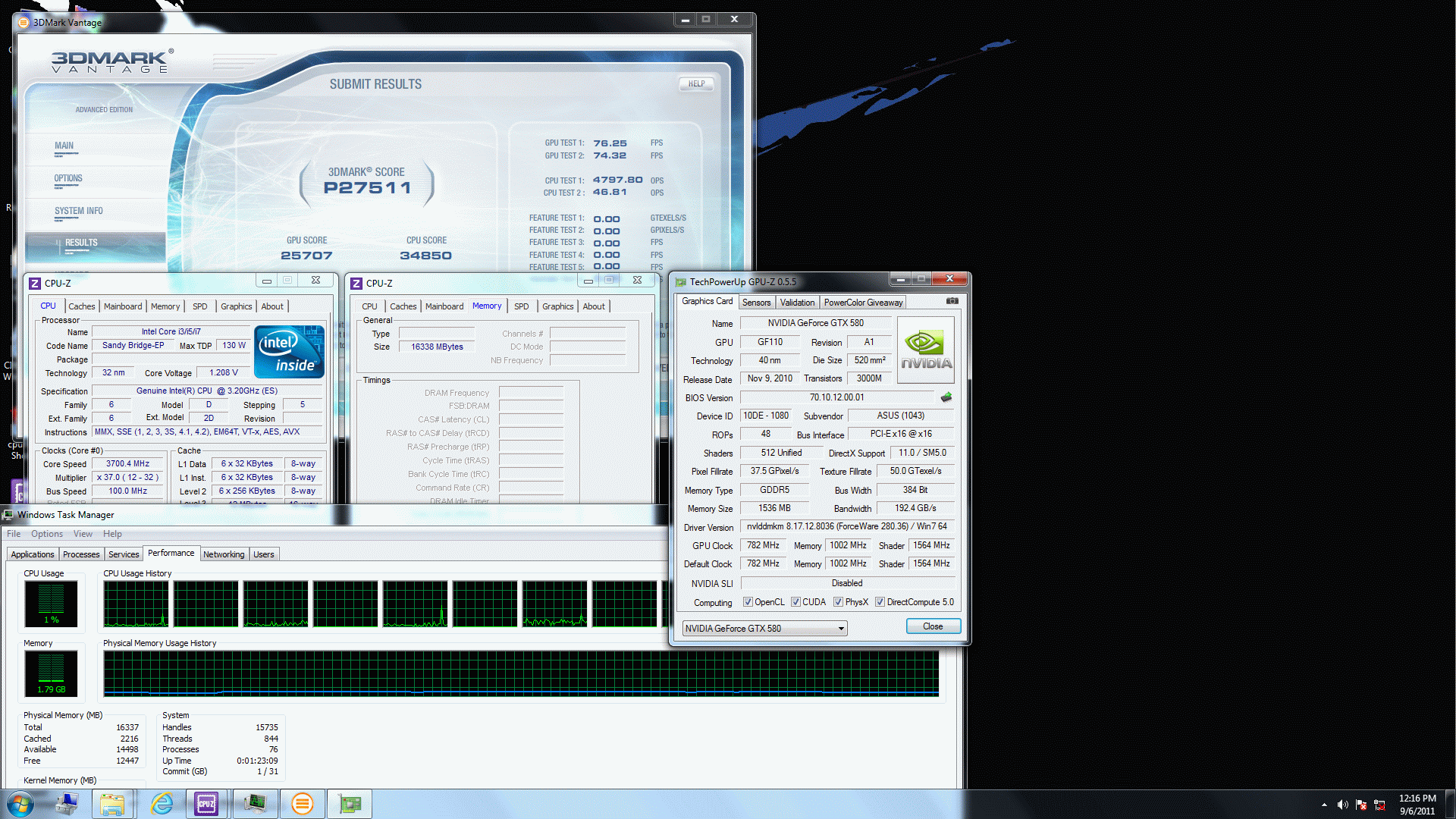The height and width of the screenshot is (819, 1456).
Task: Open the File menu in Task Manager
Action: pyautogui.click(x=14, y=534)
